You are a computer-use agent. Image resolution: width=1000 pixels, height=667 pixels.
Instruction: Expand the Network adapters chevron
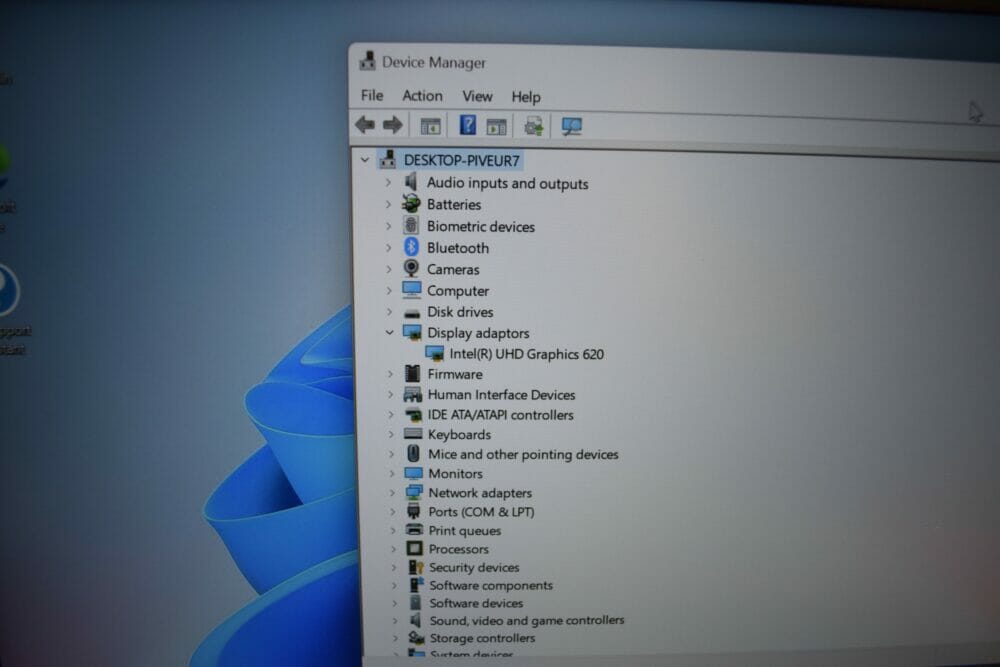tap(392, 492)
